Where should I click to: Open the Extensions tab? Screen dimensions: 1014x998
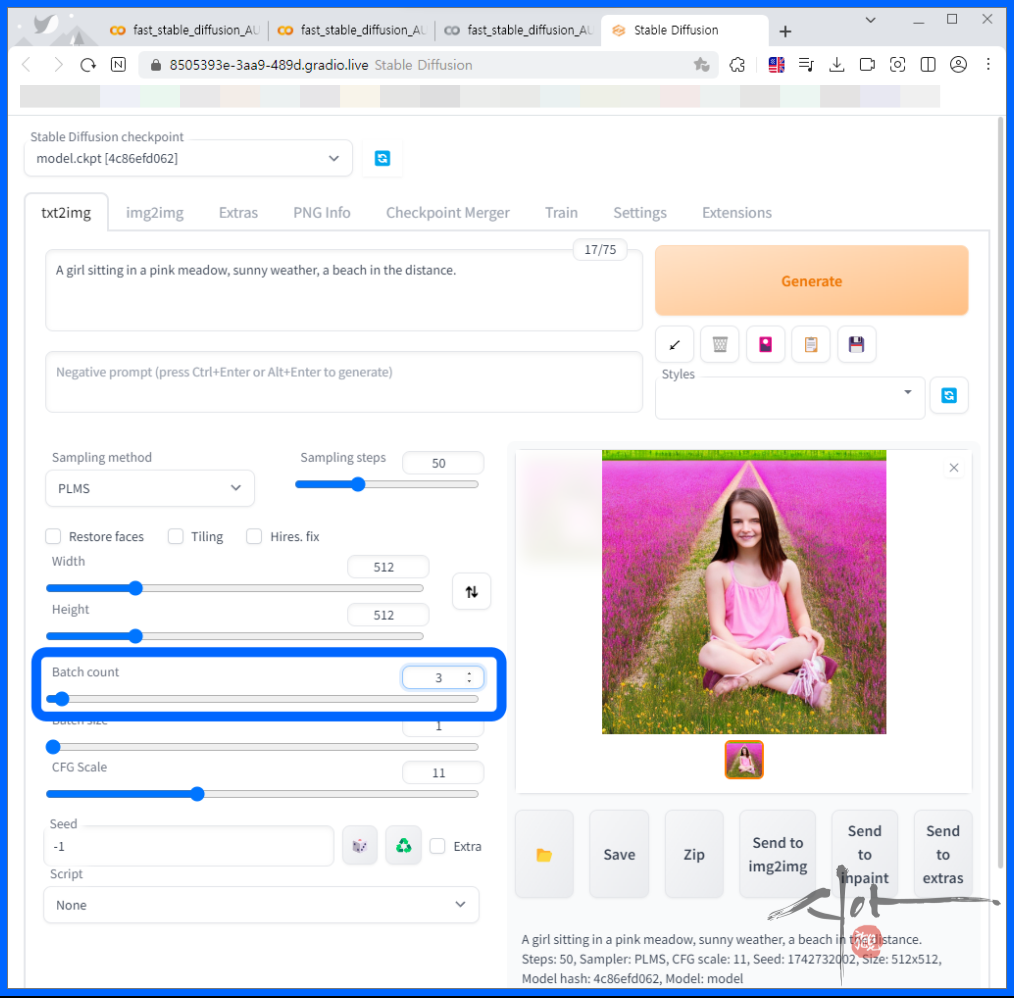point(737,213)
